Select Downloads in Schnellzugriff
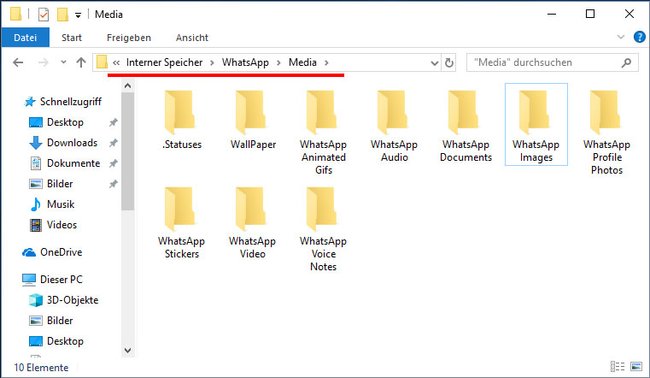650x378 pixels. (x=71, y=143)
